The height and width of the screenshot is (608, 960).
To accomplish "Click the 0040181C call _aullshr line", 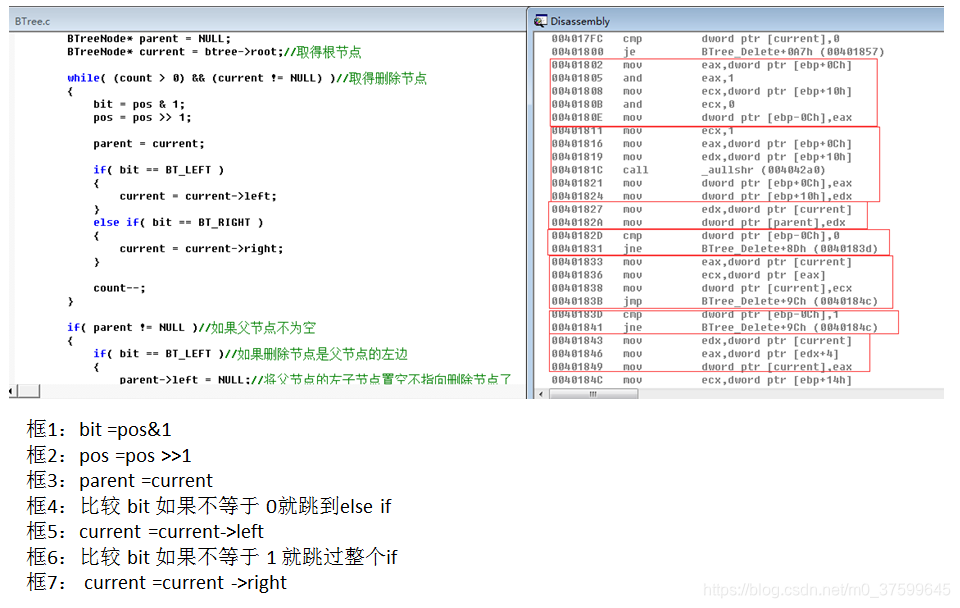I will click(689, 170).
